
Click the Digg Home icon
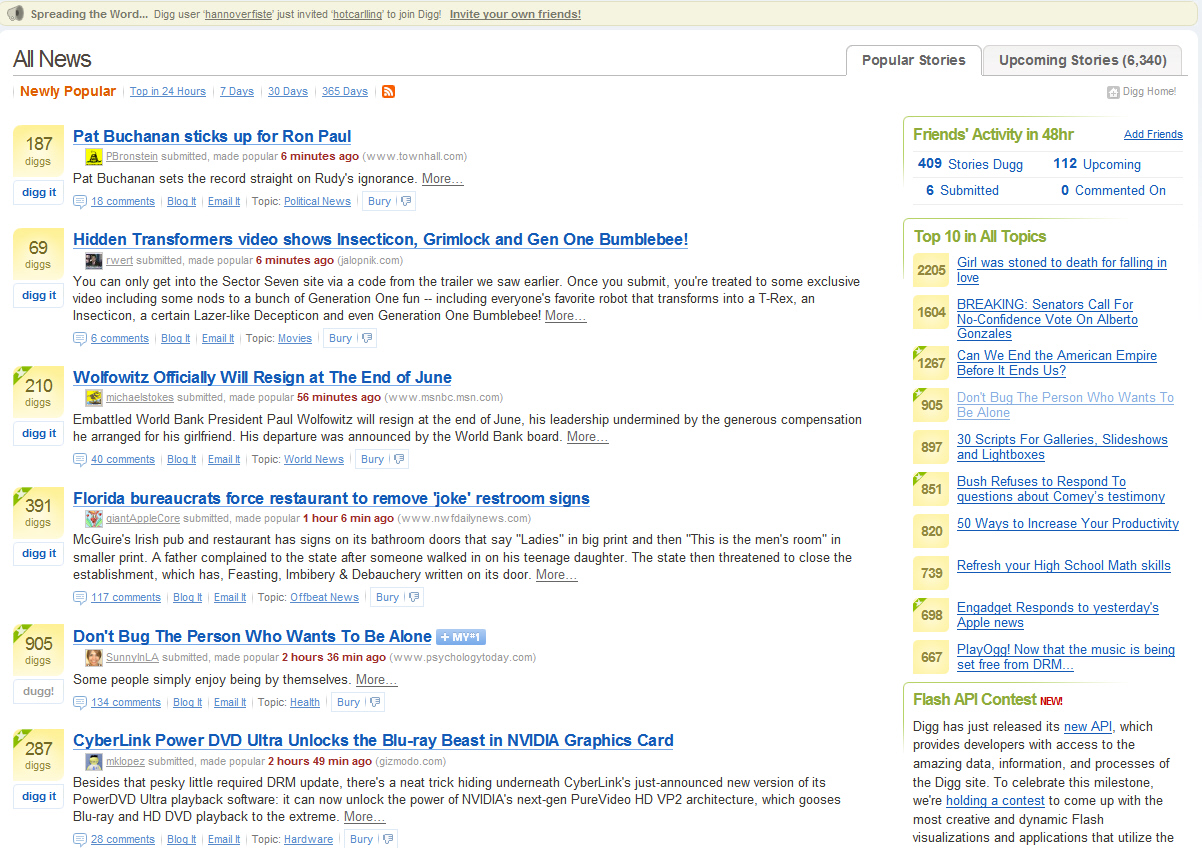click(1113, 92)
